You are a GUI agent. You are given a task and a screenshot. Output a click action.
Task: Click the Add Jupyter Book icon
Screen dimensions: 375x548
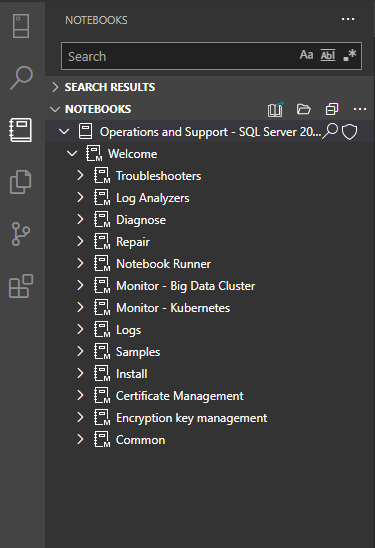pyautogui.click(x=275, y=109)
